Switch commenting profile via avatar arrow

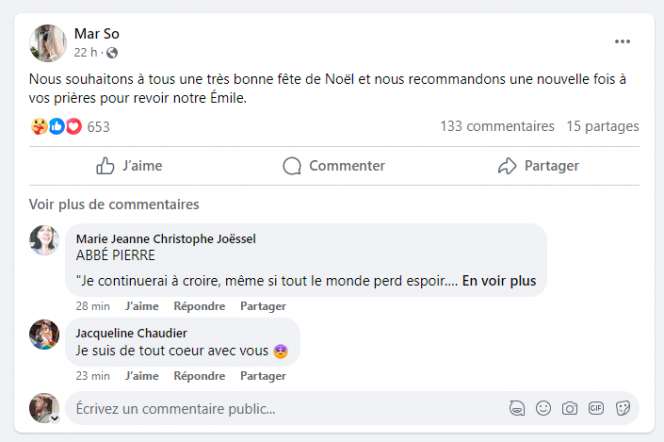click(53, 418)
